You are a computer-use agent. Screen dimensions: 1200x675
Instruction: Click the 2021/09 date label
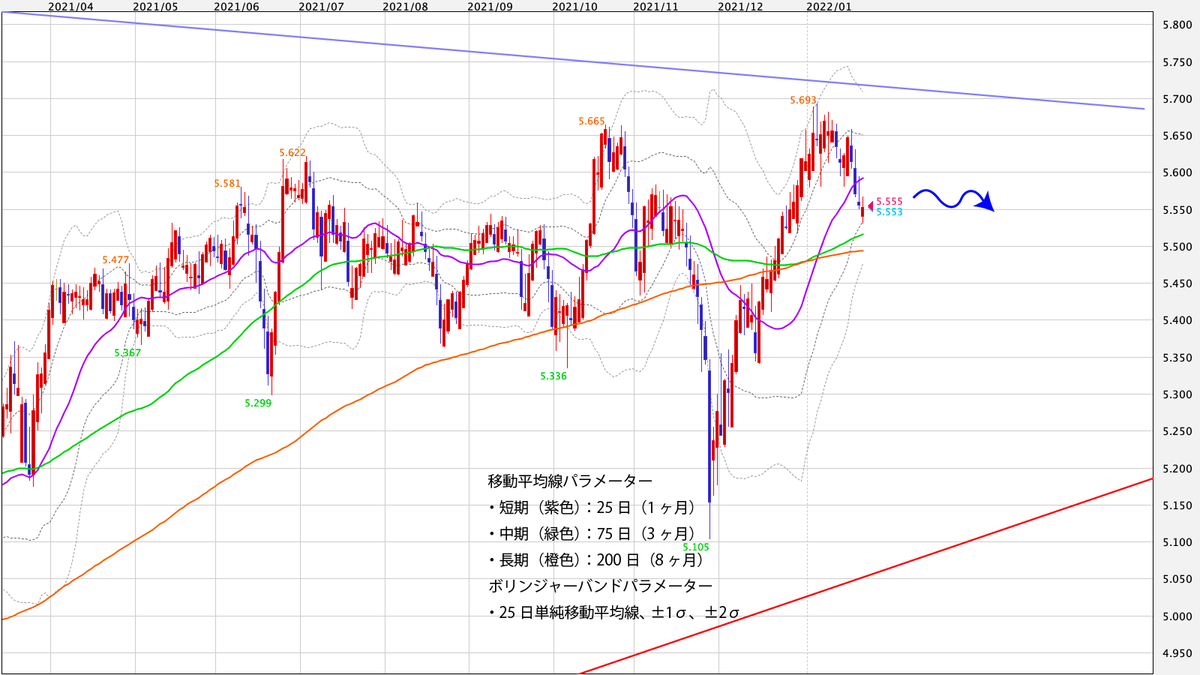[490, 6]
